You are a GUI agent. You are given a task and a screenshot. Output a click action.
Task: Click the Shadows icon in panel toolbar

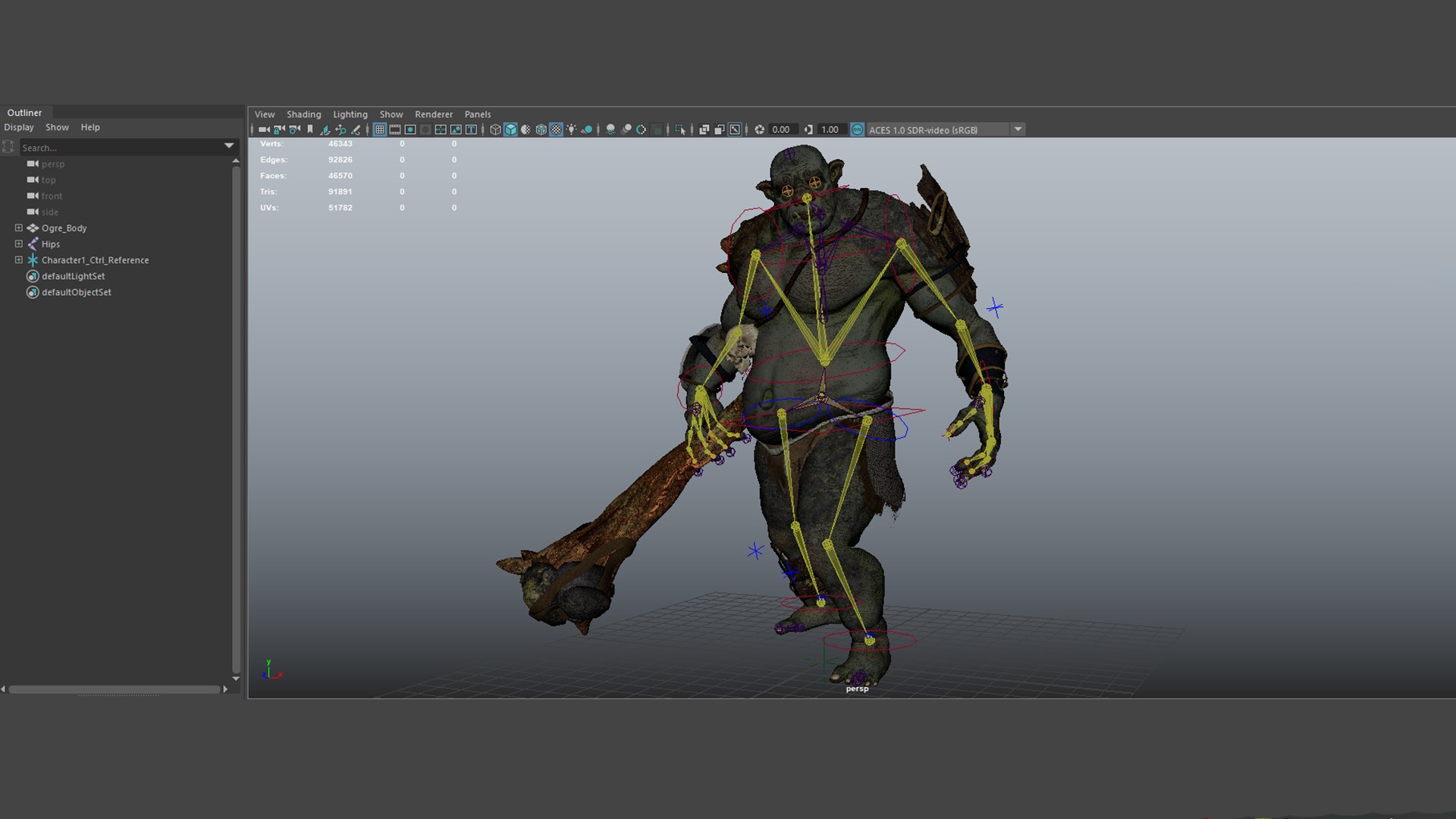click(586, 130)
